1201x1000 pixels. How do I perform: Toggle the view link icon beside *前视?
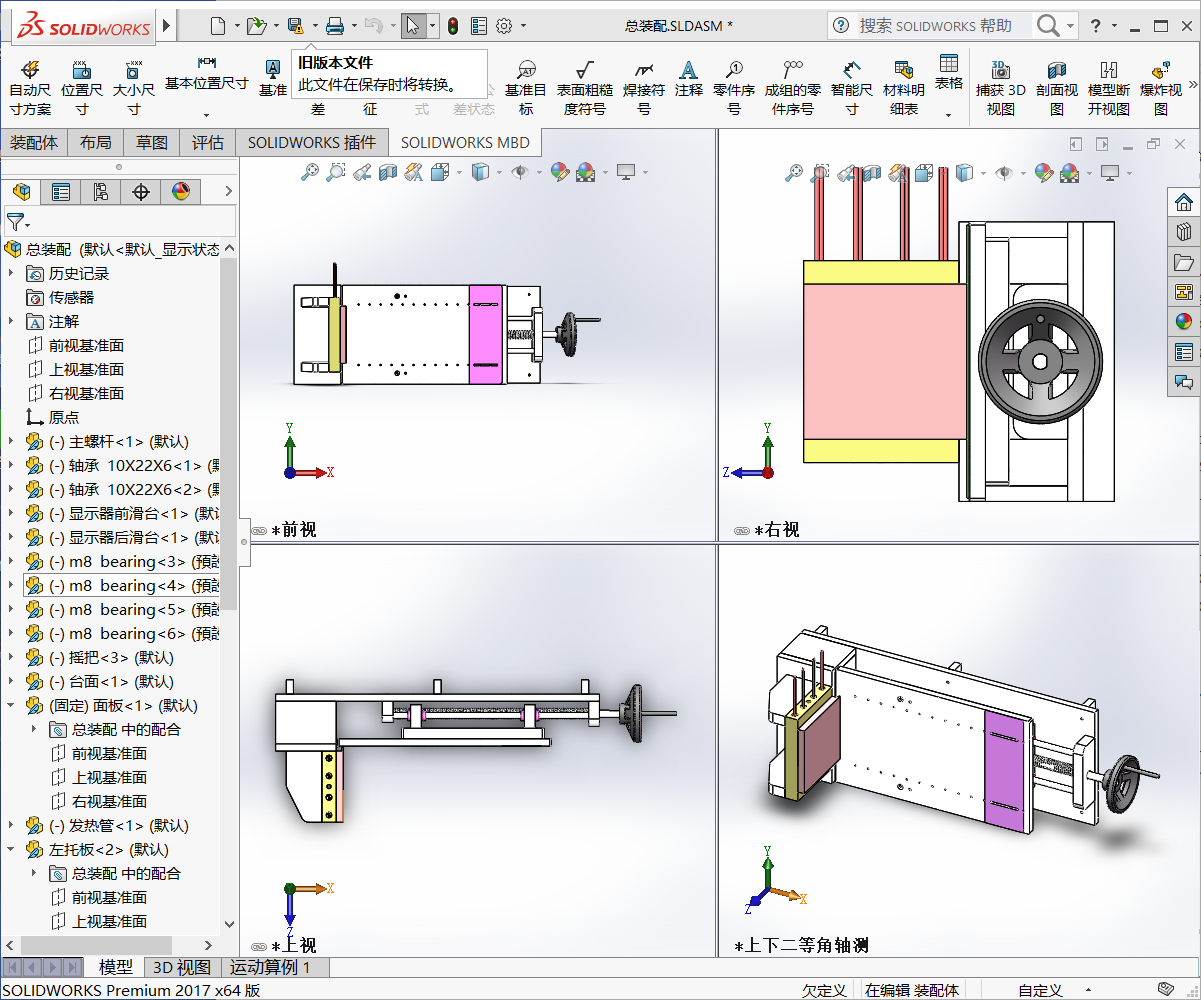(x=259, y=531)
